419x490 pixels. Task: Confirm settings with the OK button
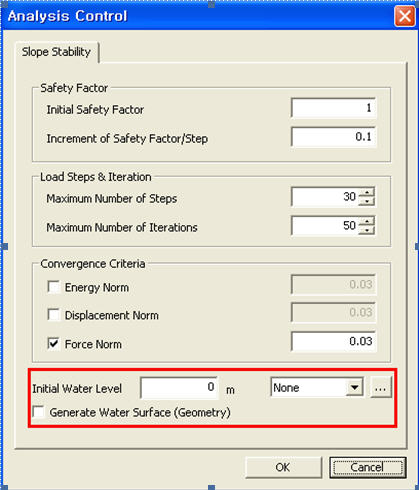coord(283,467)
